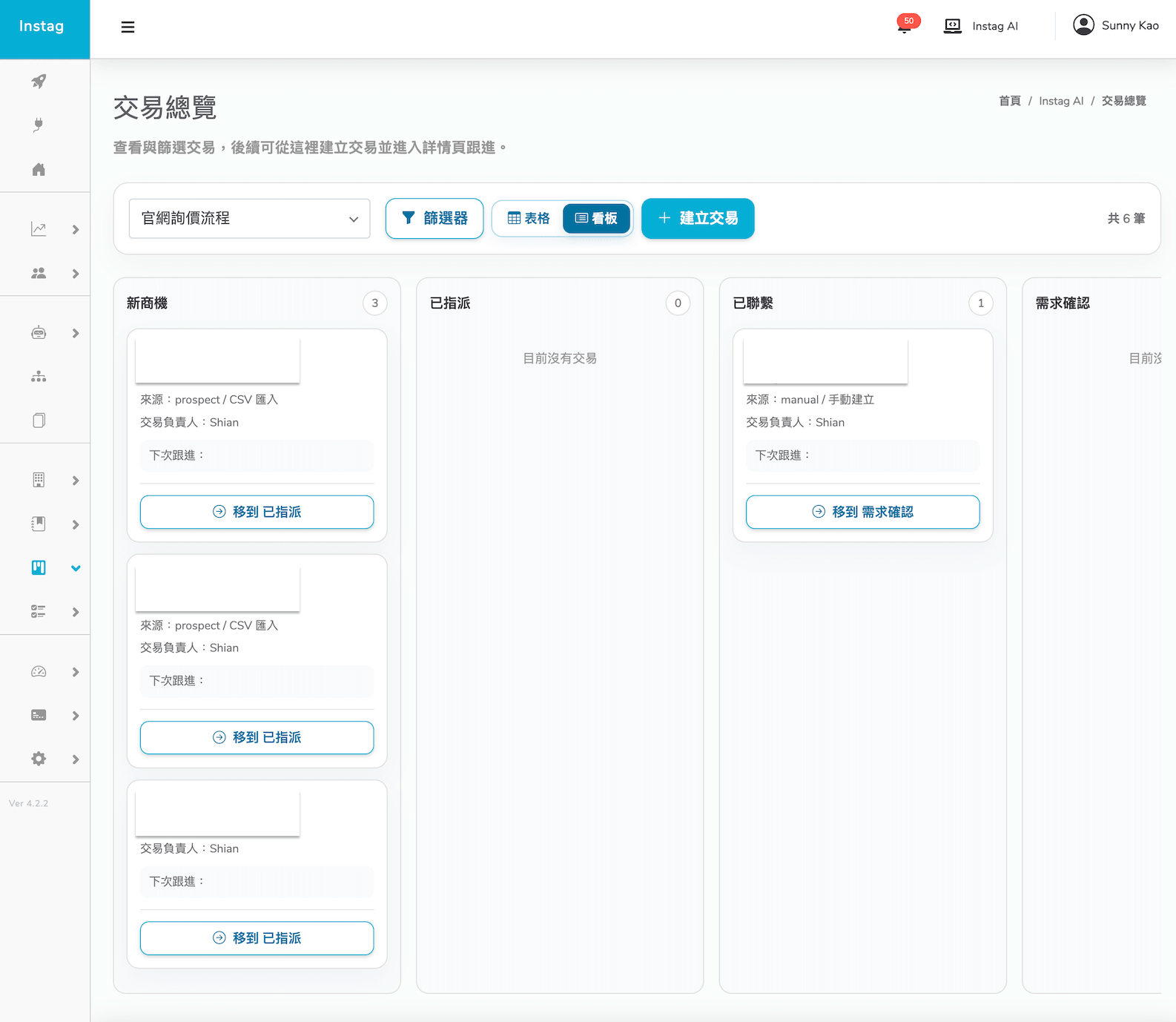Collapse the blue chevron beside the kanban icon
This screenshot has width=1176, height=1022.
76,568
